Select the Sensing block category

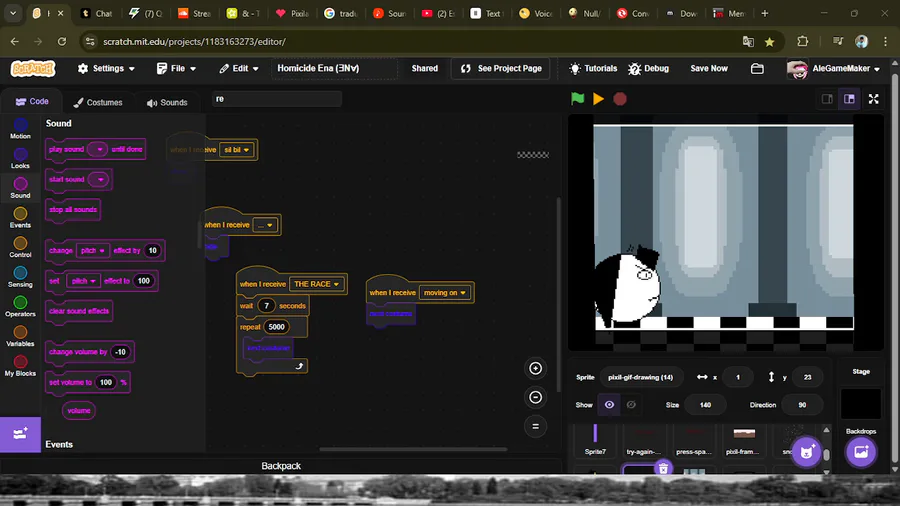20,277
